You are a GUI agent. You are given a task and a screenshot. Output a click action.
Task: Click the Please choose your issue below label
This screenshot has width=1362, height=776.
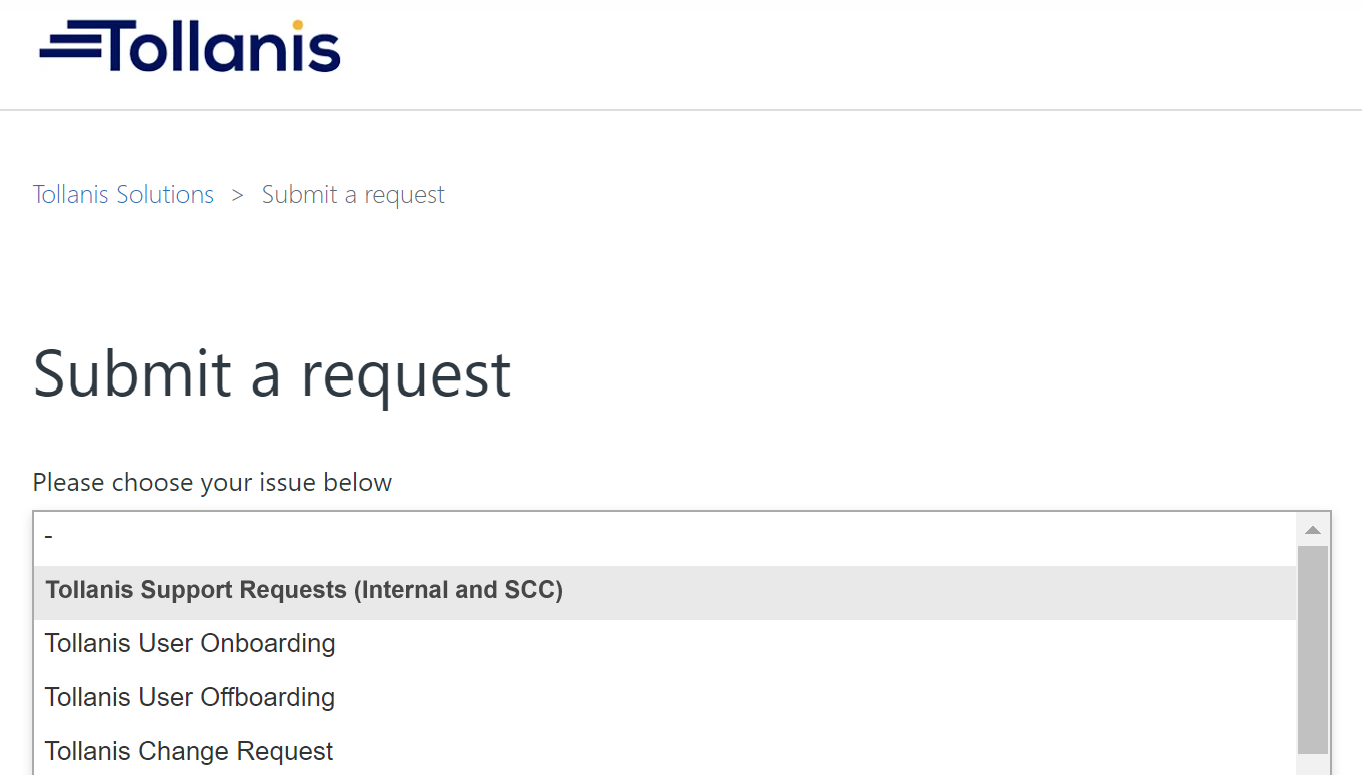[x=212, y=482]
